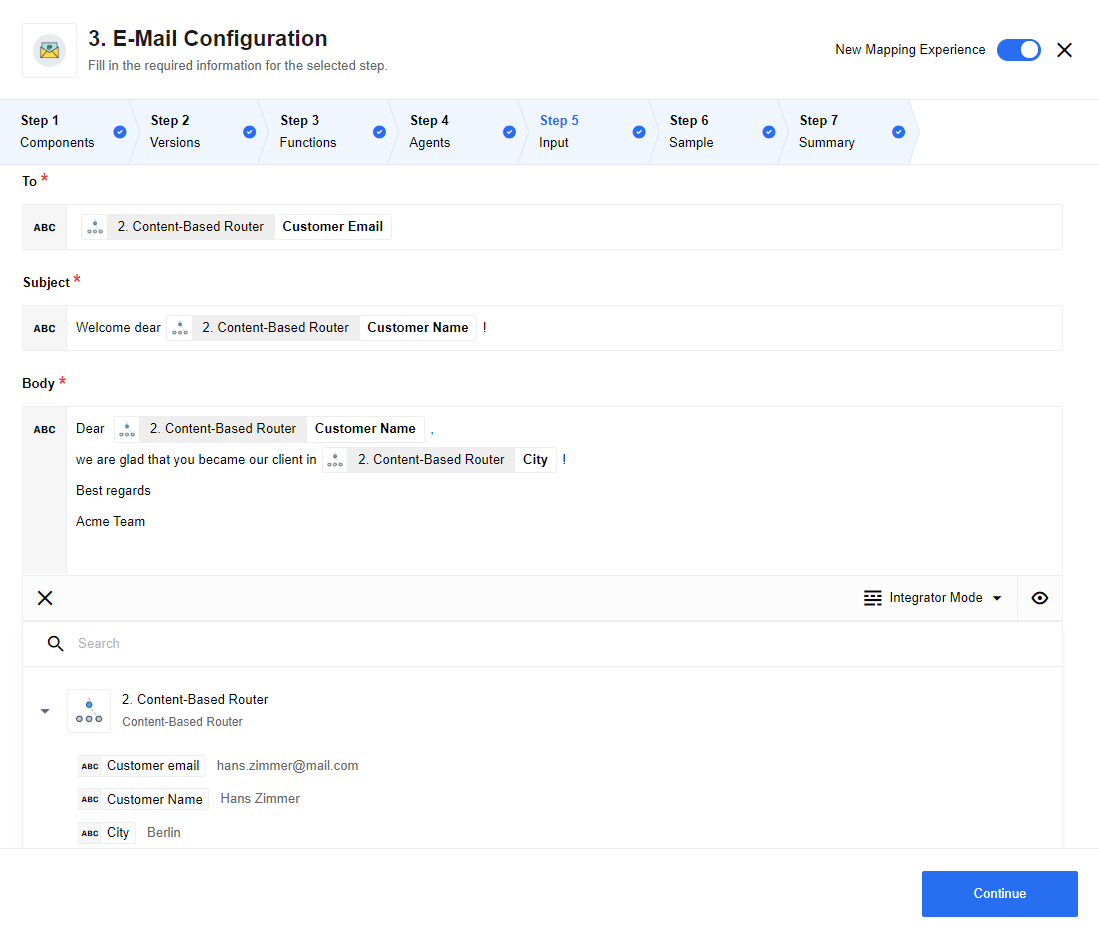Click Step 2 completed checkmark icon
The width and height of the screenshot is (1099, 938).
[x=250, y=132]
